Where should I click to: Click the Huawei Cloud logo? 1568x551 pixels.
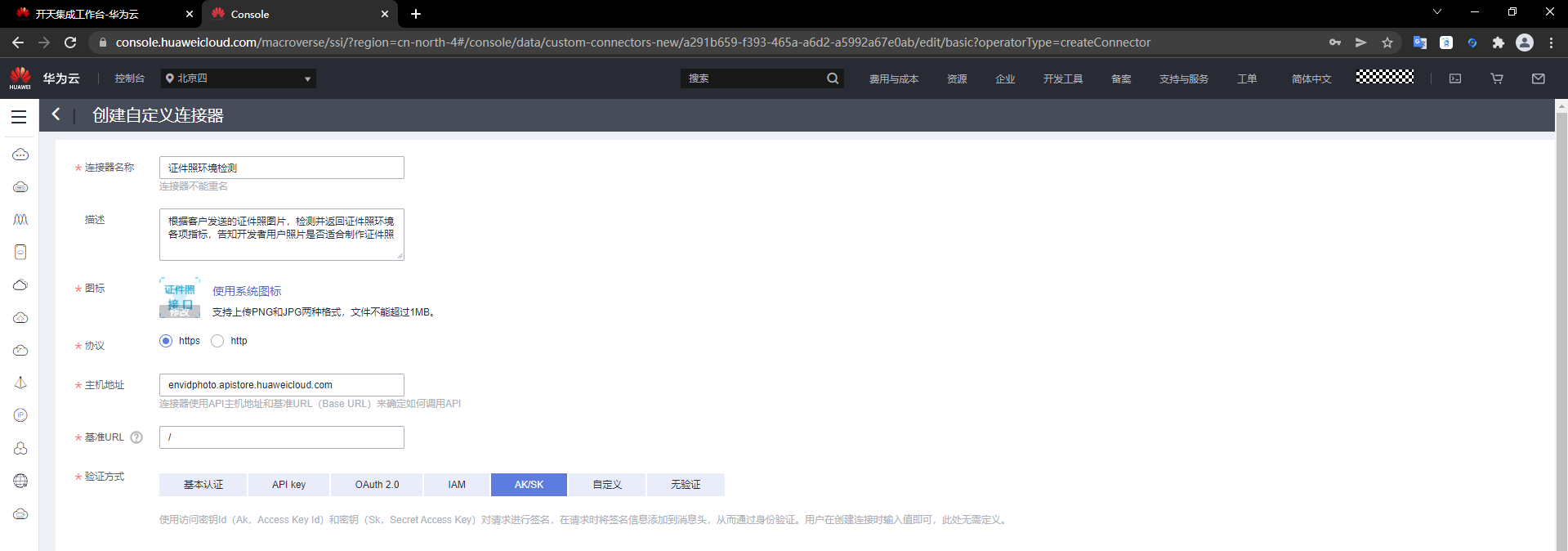click(x=20, y=78)
